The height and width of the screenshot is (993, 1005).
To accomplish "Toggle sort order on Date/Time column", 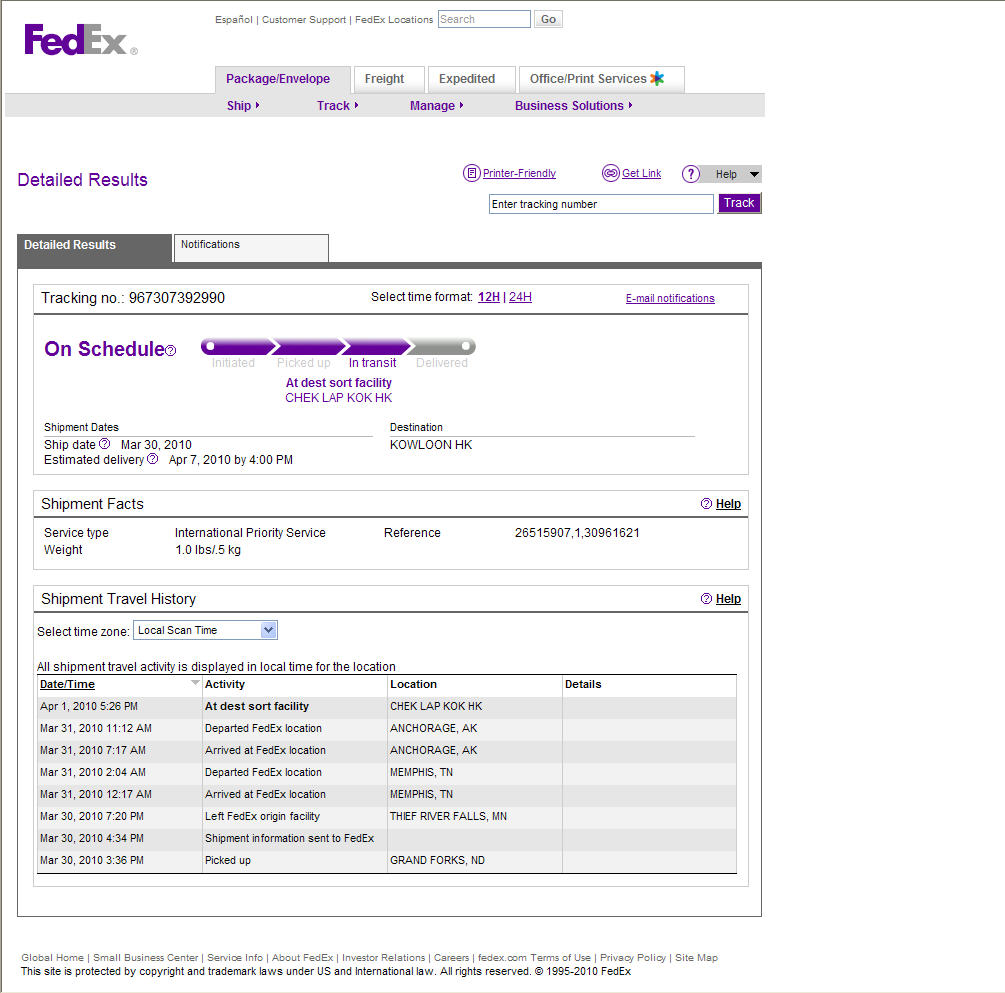I will coord(67,684).
